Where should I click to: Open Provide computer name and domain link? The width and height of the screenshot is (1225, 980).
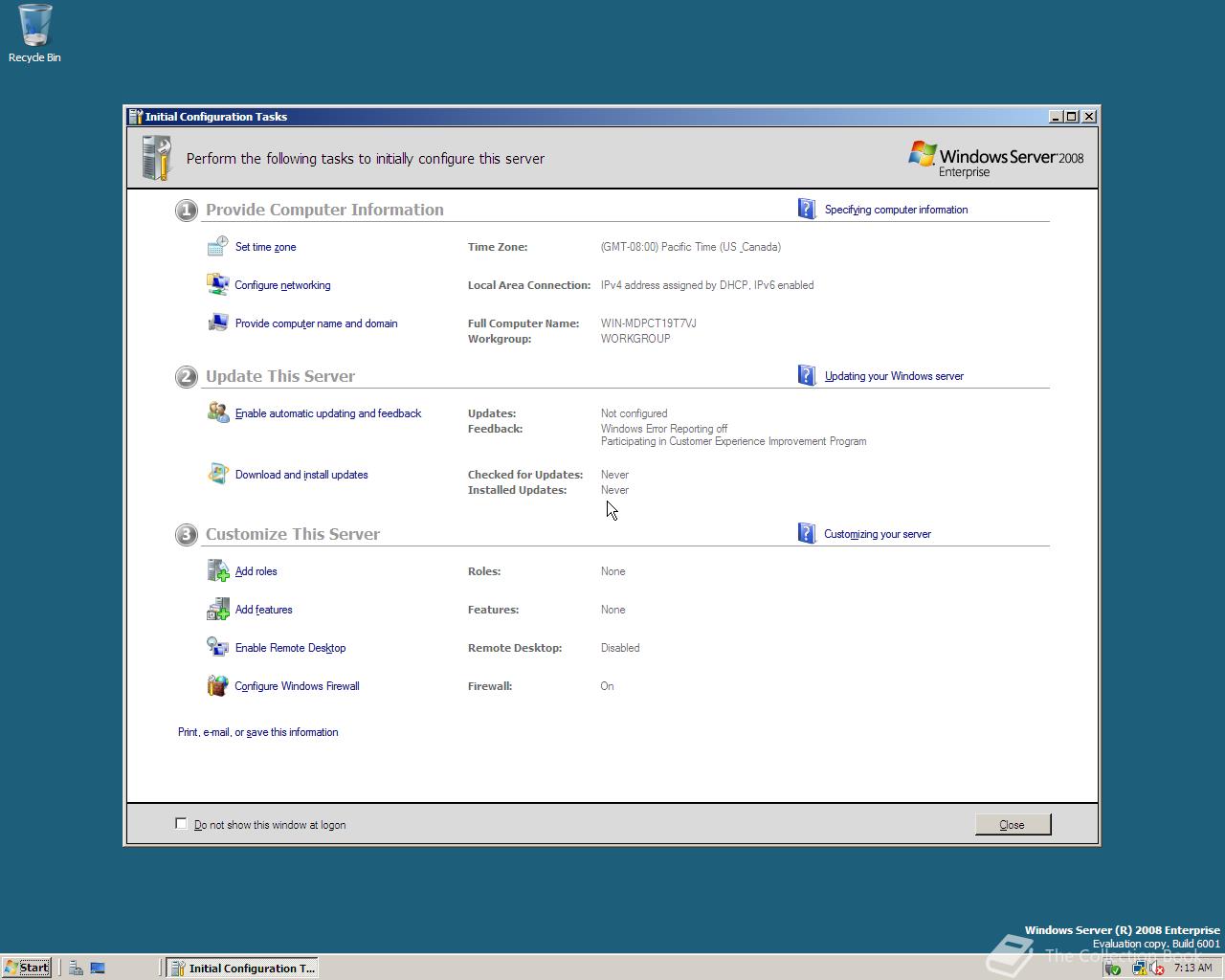(x=316, y=323)
